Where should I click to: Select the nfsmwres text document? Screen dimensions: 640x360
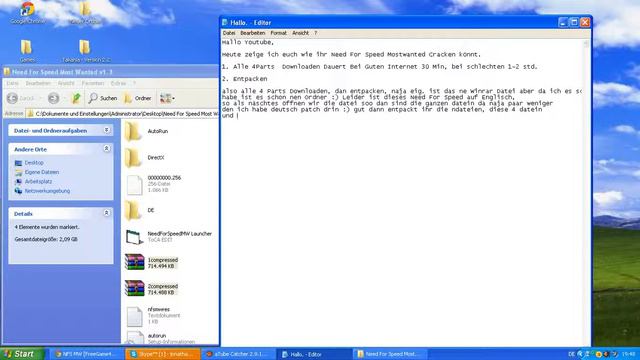[153, 316]
